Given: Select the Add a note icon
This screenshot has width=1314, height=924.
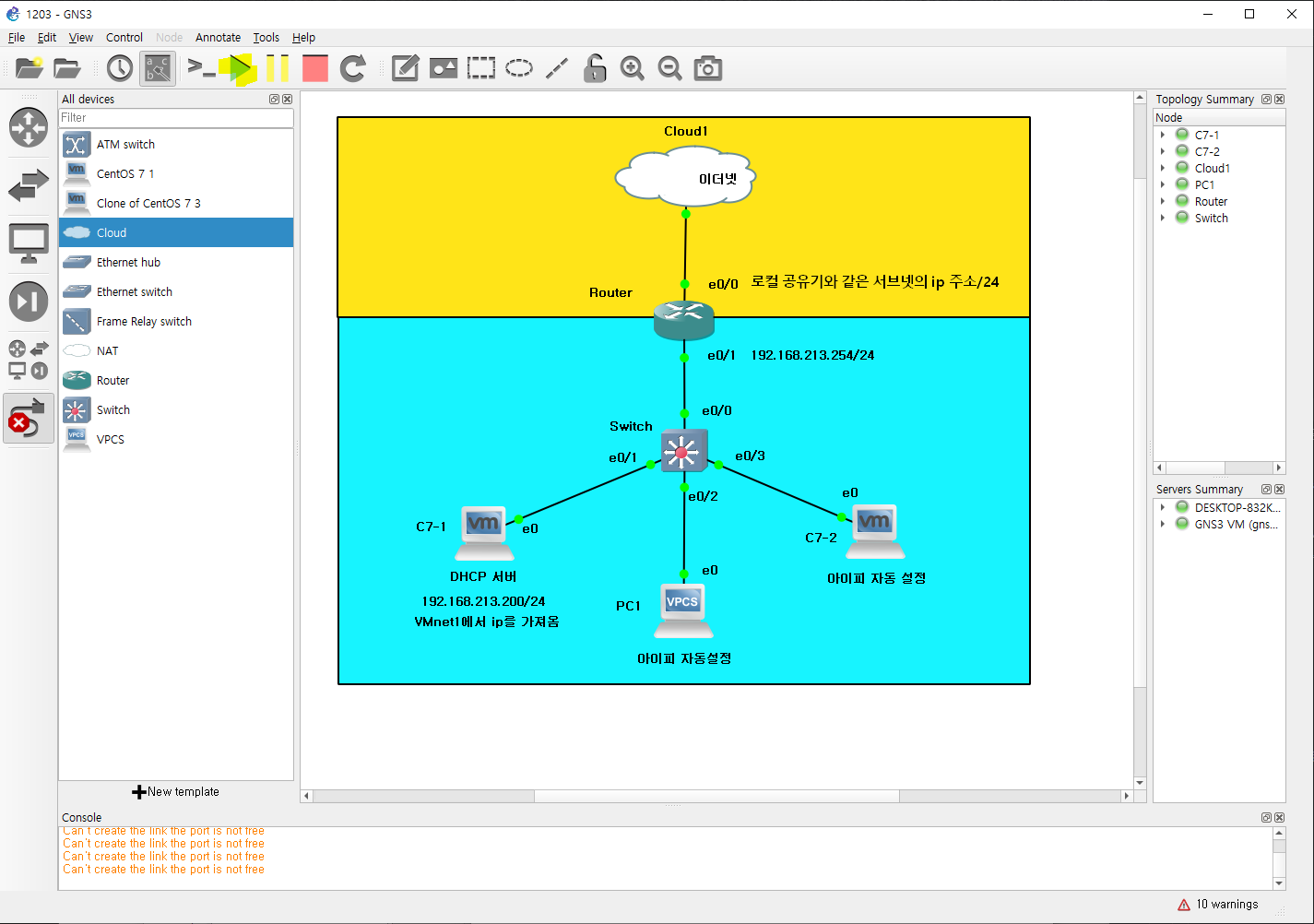Looking at the screenshot, I should (406, 68).
